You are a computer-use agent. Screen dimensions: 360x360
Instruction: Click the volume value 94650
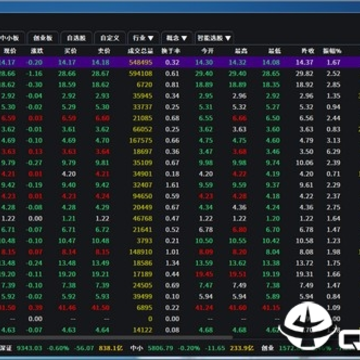142,196
